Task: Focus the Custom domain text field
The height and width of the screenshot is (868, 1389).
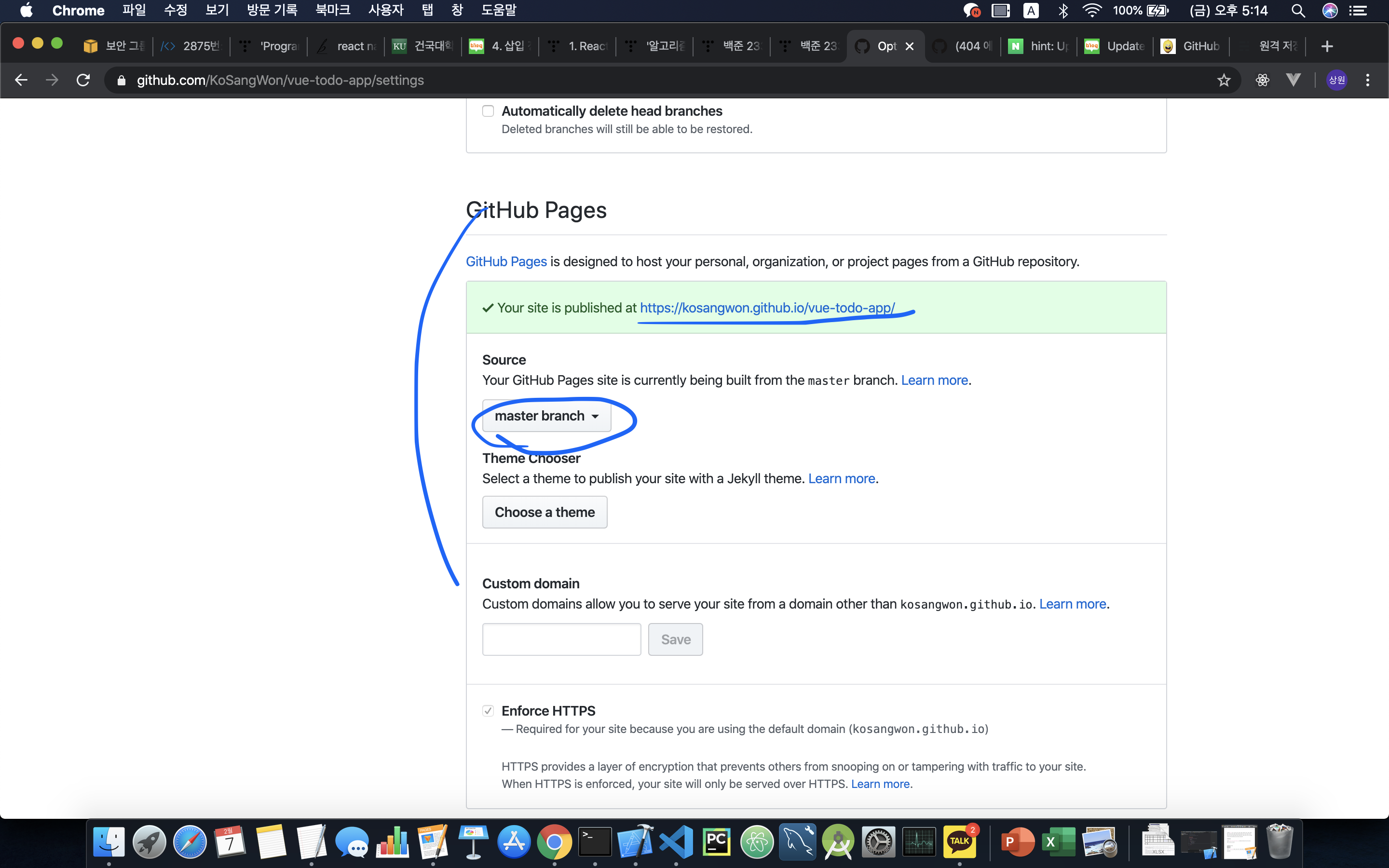Action: [x=561, y=639]
